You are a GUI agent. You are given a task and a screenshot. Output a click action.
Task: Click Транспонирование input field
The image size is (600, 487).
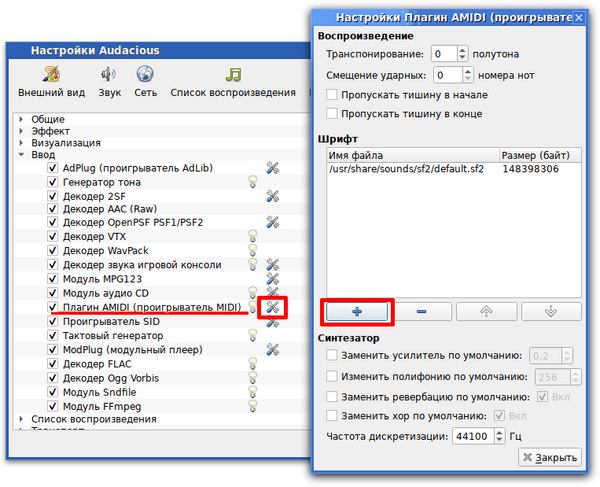[x=444, y=54]
